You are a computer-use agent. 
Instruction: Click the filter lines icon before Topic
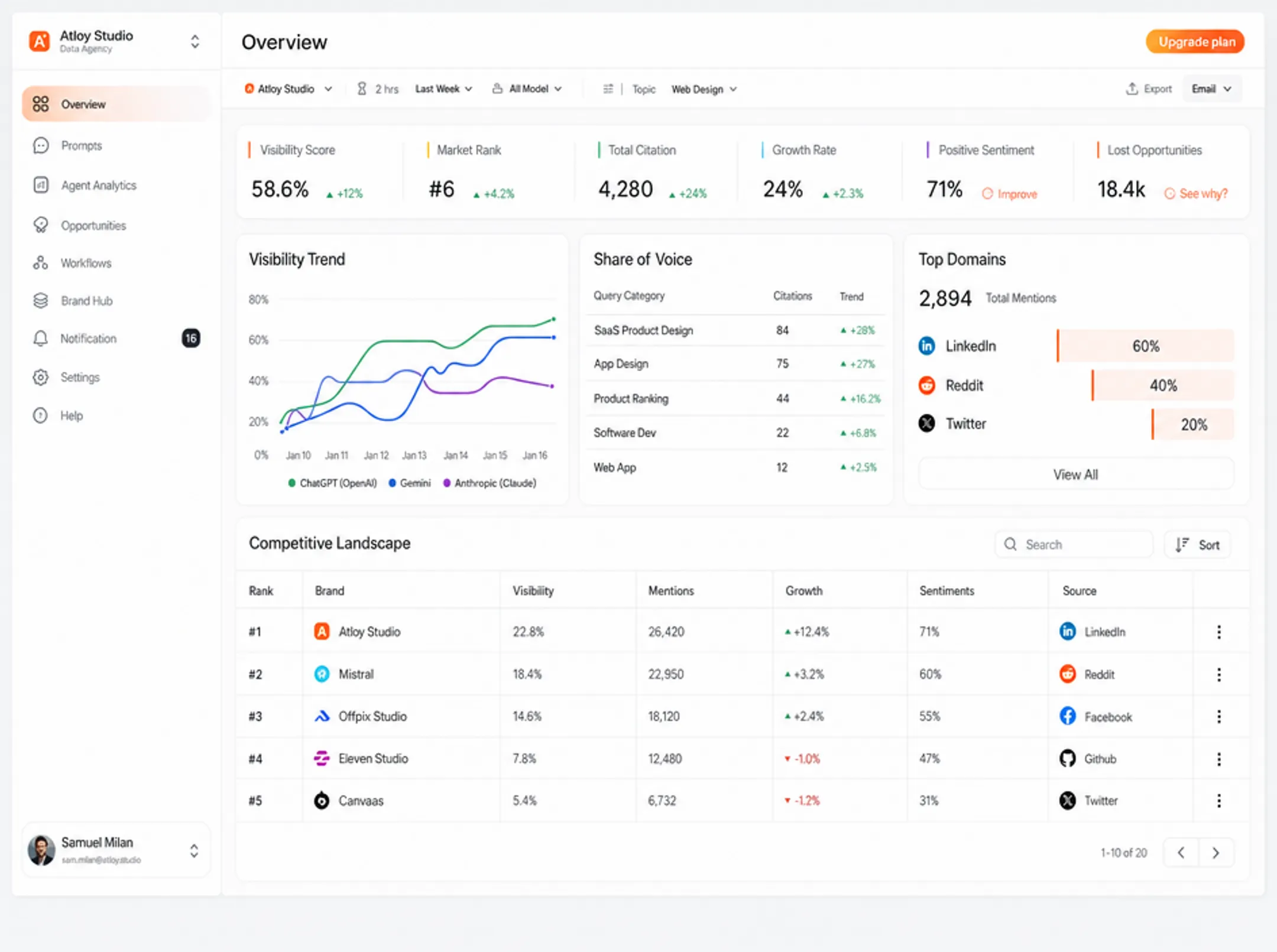coord(608,89)
